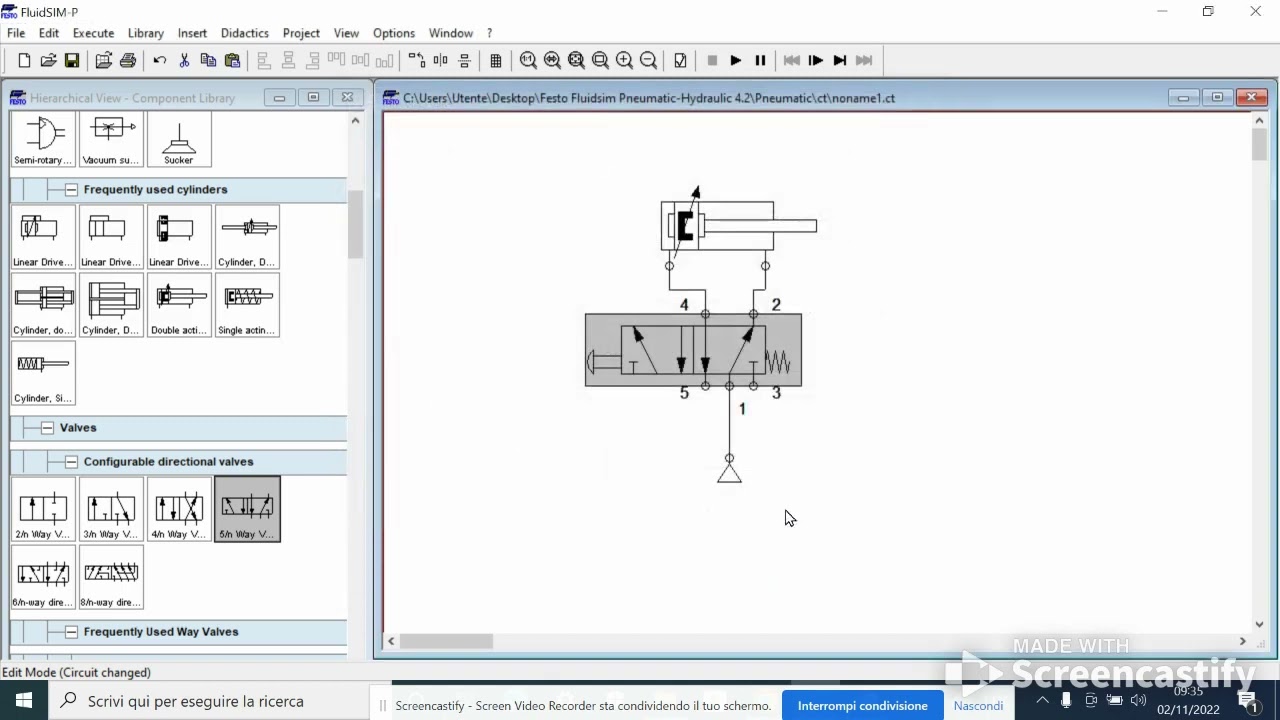Image resolution: width=1280 pixels, height=720 pixels.
Task: Select the 'Cylinder, Si...' library component
Action: click(43, 372)
